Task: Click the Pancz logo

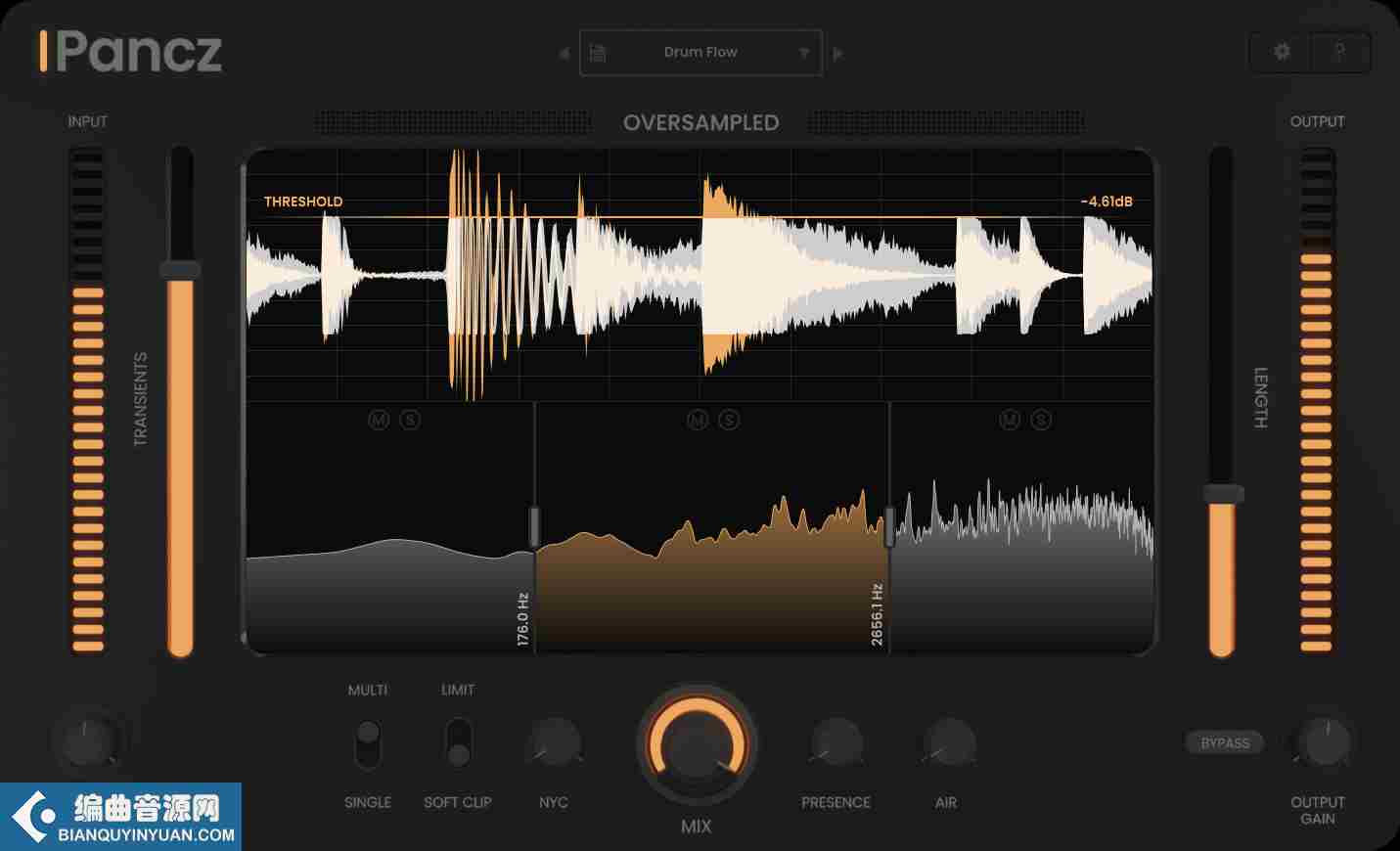Action: click(131, 52)
